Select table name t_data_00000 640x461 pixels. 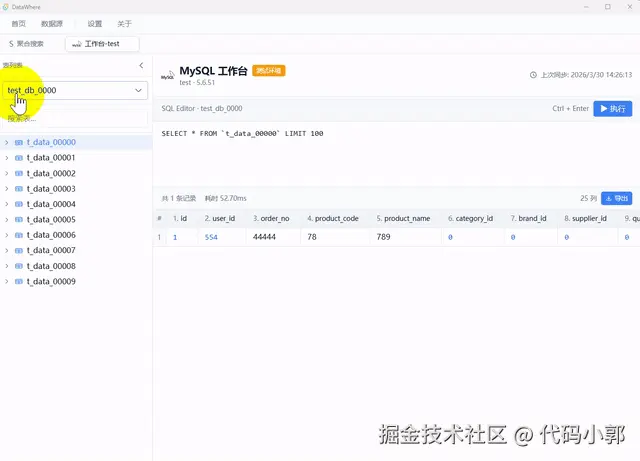click(x=51, y=142)
